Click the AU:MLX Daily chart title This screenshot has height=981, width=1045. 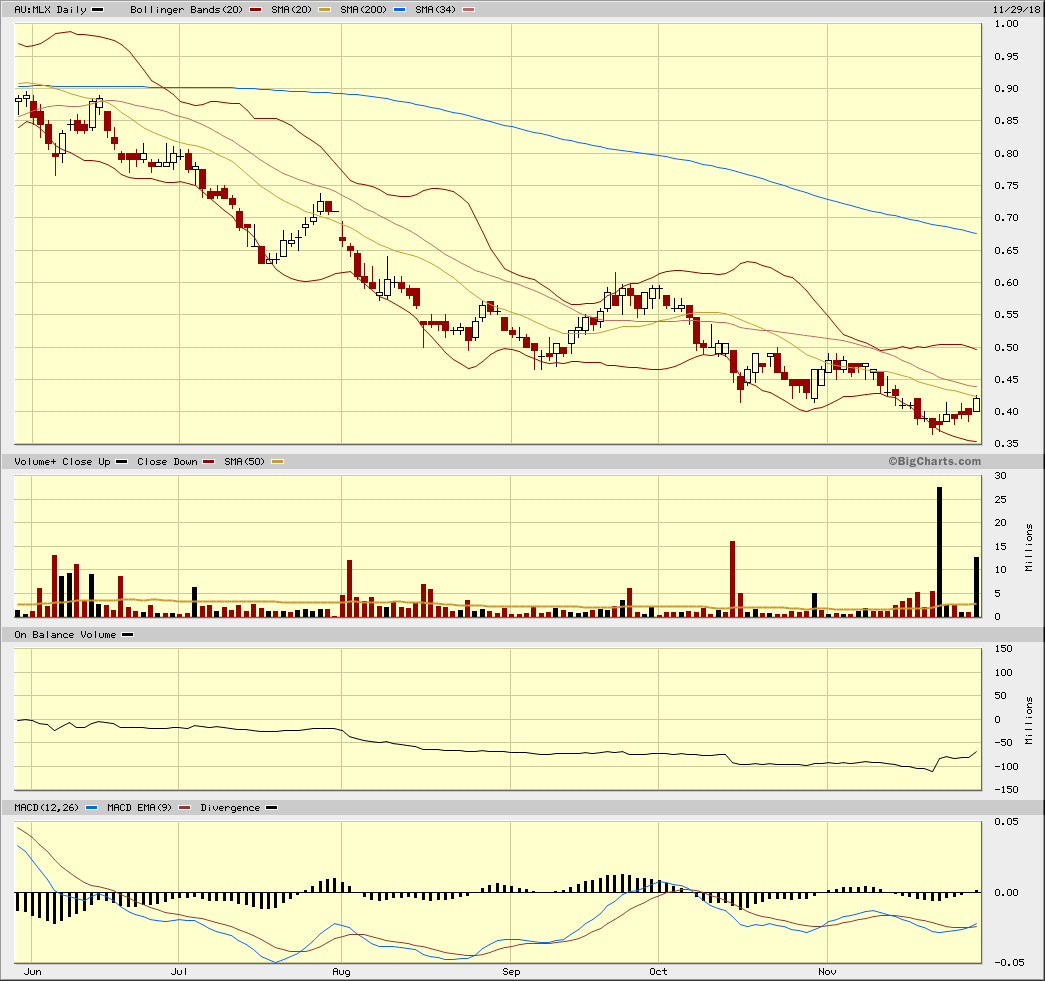point(51,10)
